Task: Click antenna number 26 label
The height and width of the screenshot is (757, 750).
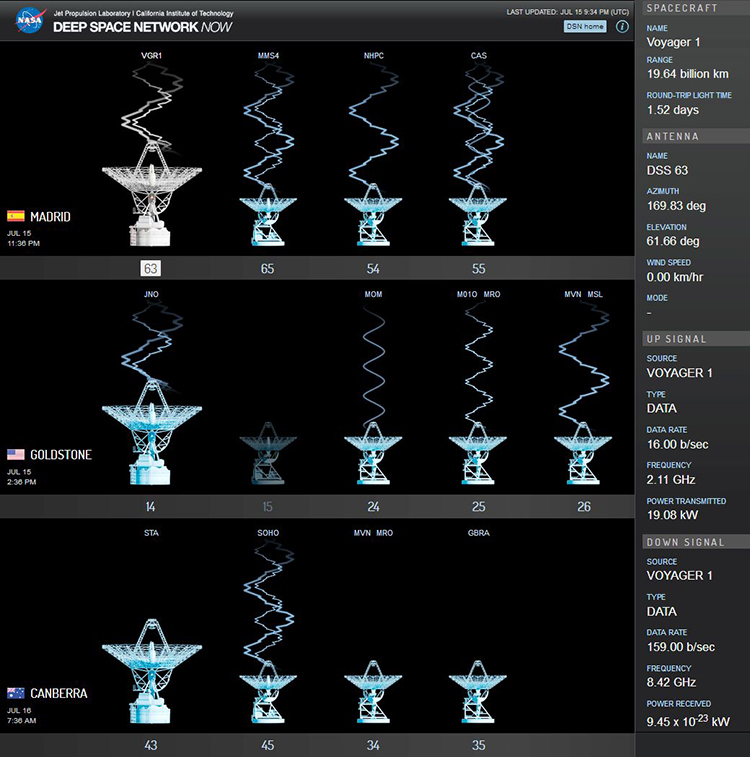Action: point(583,507)
